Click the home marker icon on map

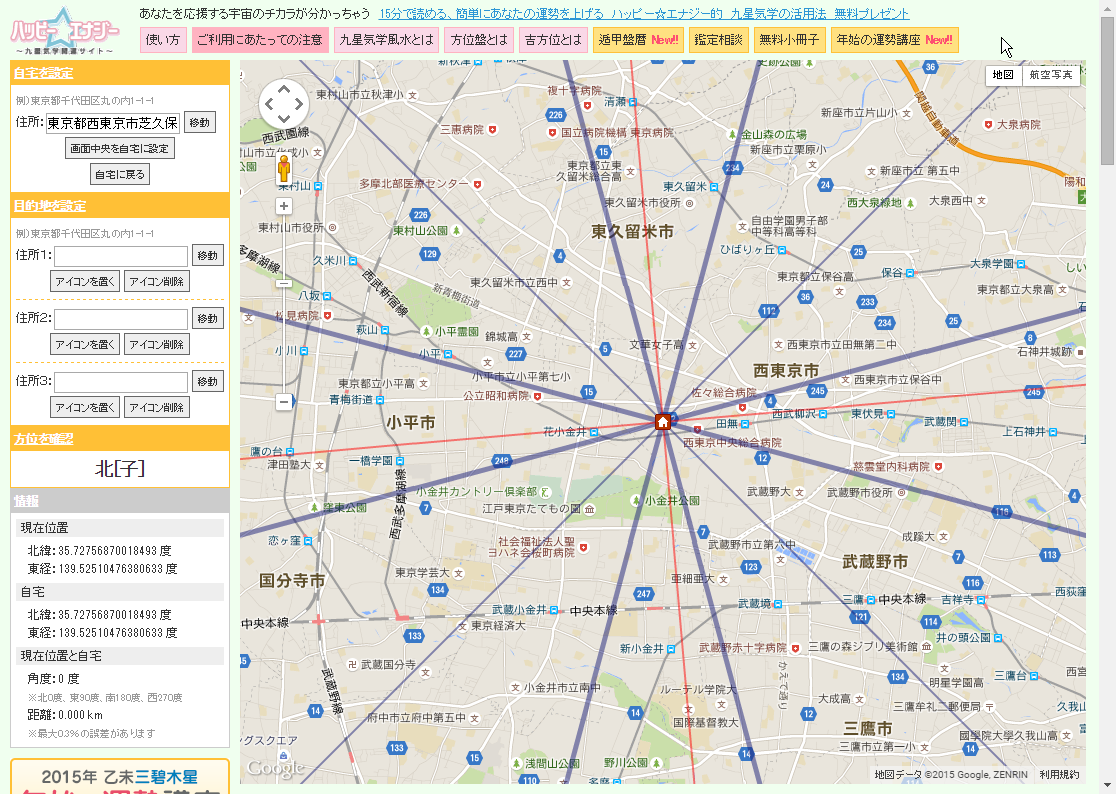tap(662, 422)
